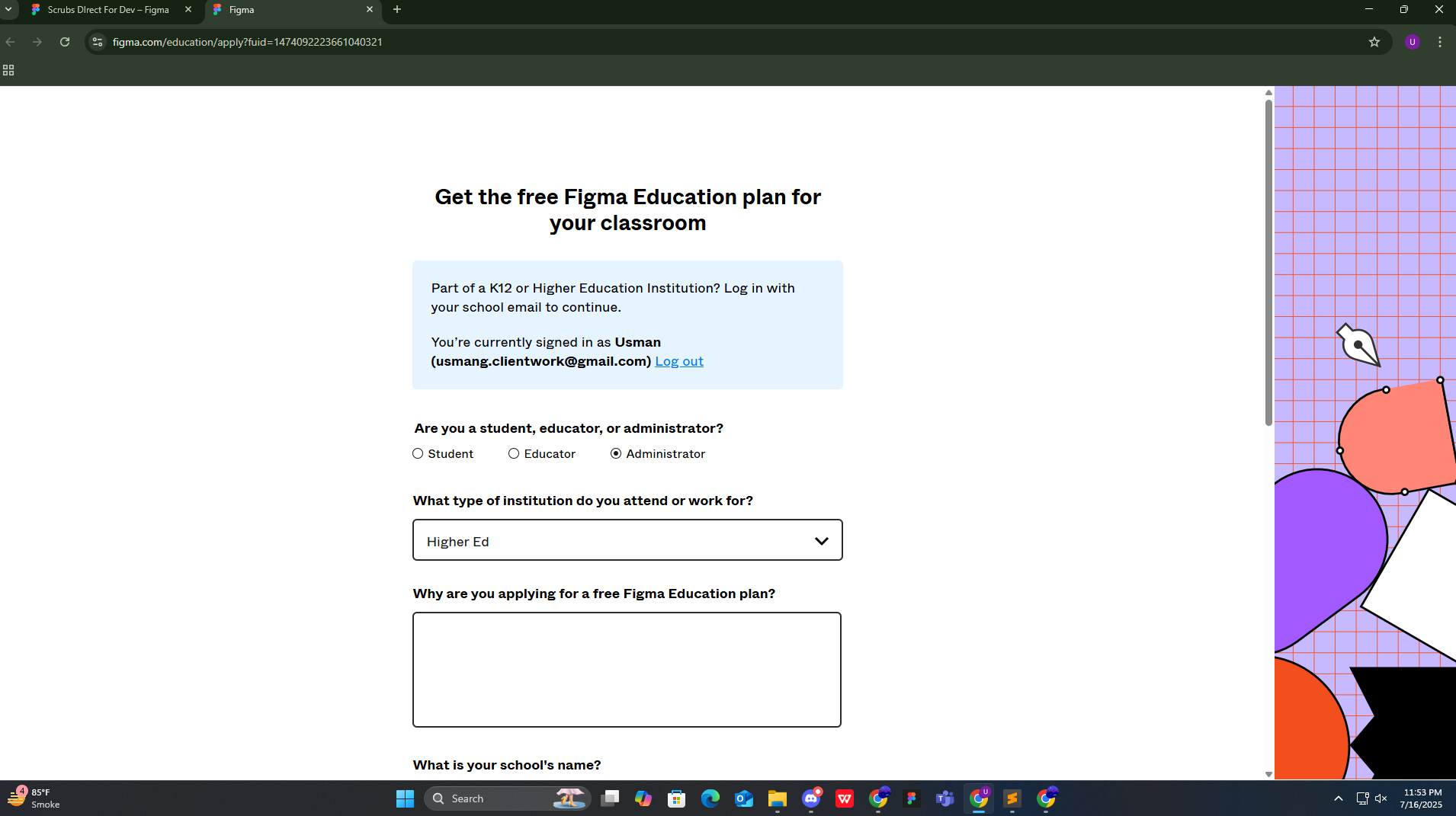Open Microsoft Edge from taskbar

(x=710, y=798)
